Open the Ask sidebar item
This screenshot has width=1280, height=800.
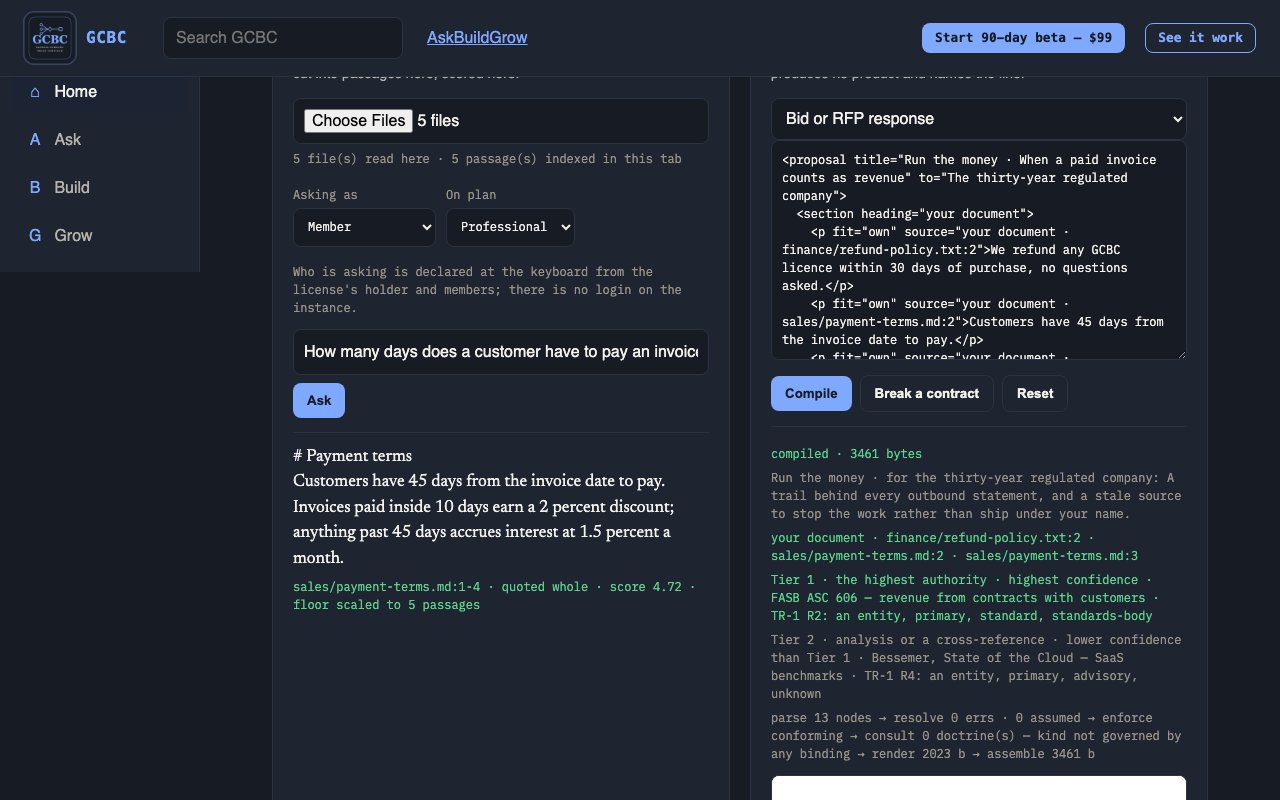pyautogui.click(x=100, y=140)
